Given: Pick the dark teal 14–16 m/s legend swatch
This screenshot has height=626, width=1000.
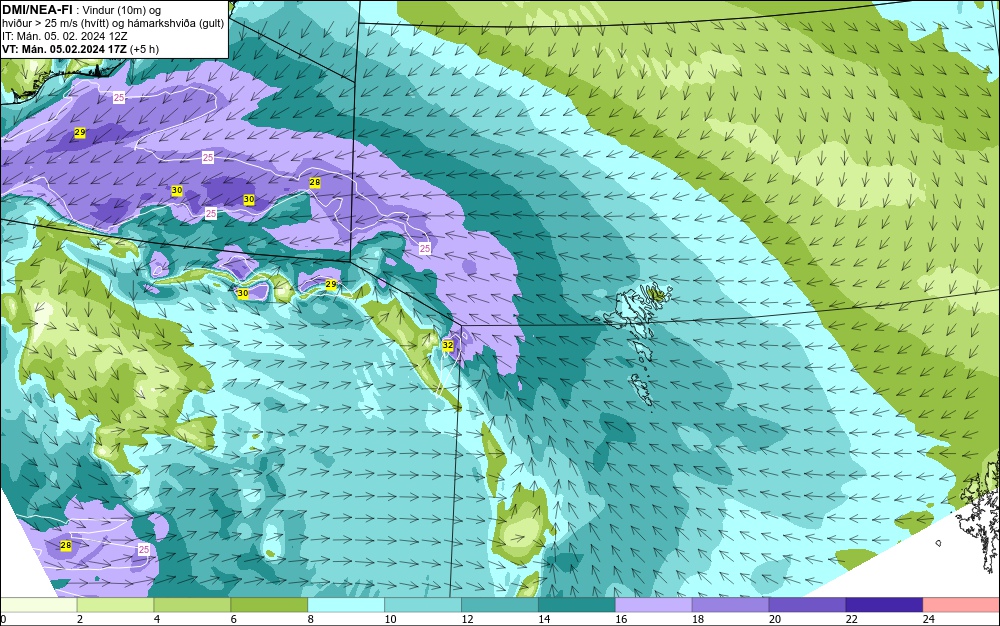Looking at the screenshot, I should 577,605.
